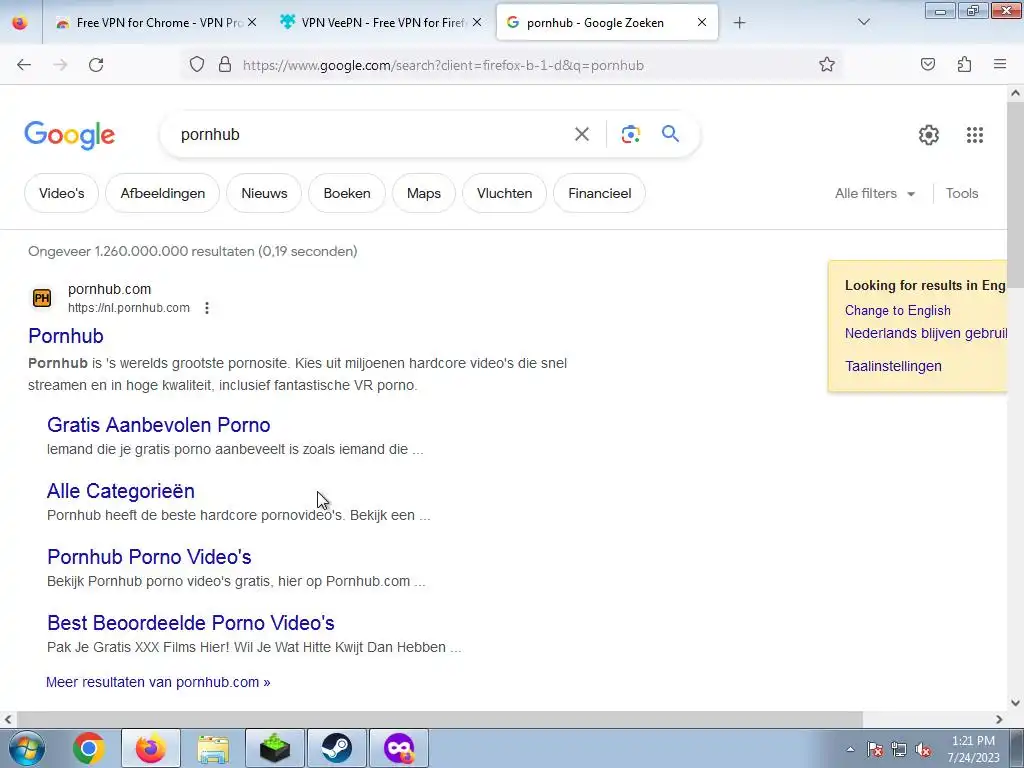Bookmark this page with the star icon
The width and height of the screenshot is (1024, 768).
pos(827,64)
